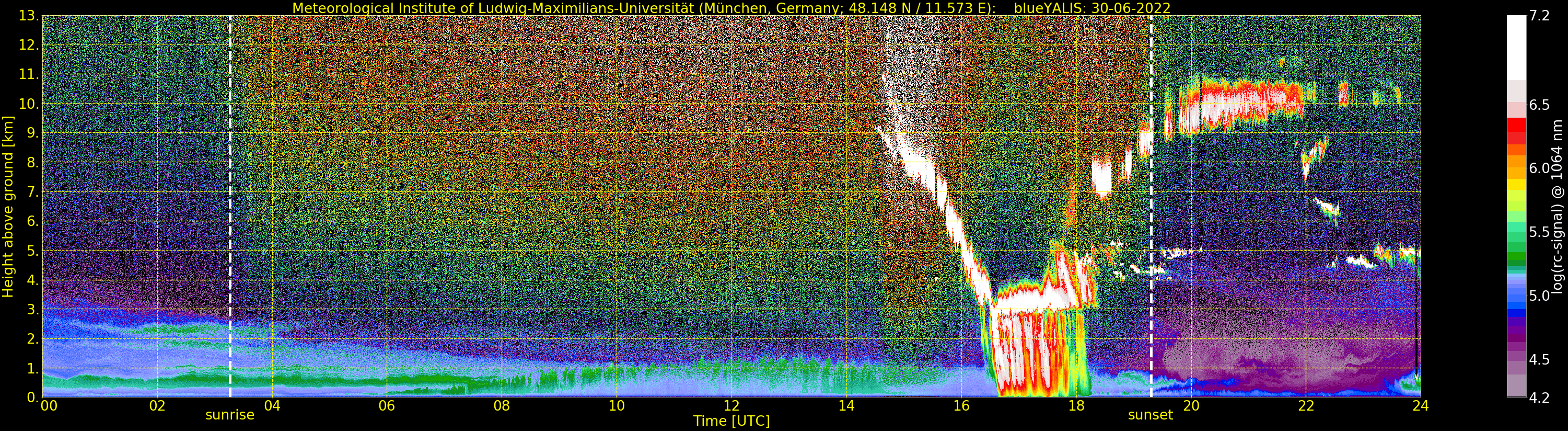Viewport: 1568px width, 431px height.
Task: Click the colorbar value '6.0'
Action: (x=1539, y=168)
